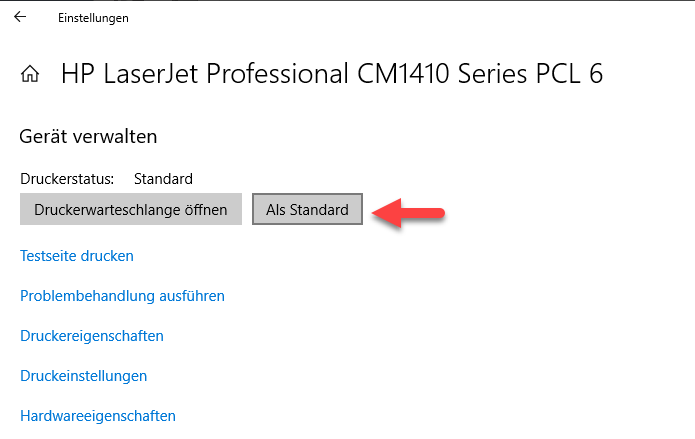Print a test page via Testseite drucken

coord(77,256)
